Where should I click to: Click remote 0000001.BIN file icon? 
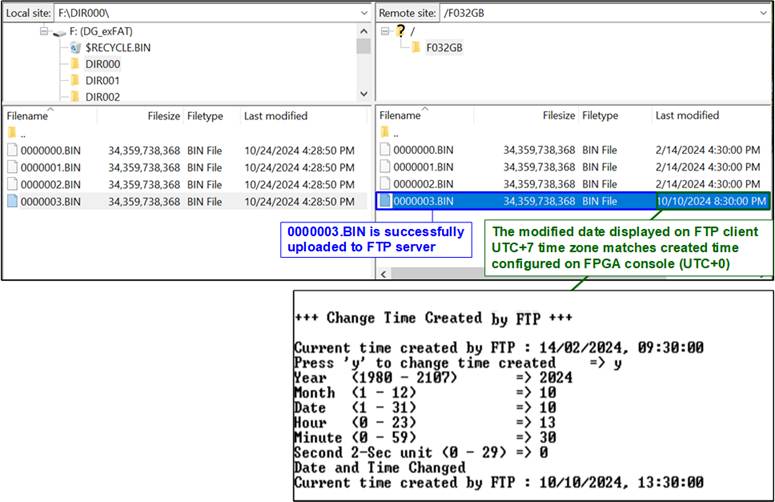(385, 167)
